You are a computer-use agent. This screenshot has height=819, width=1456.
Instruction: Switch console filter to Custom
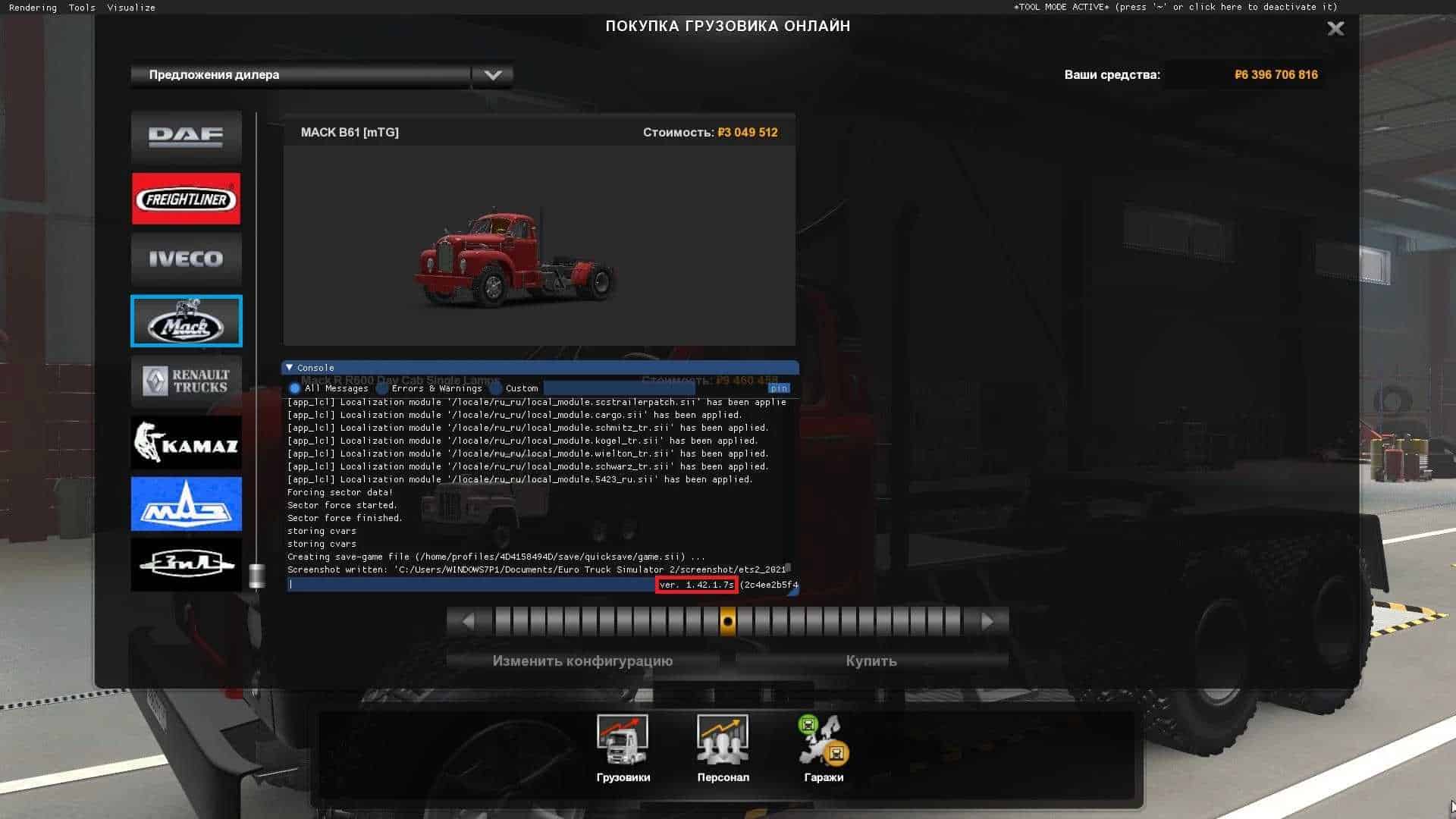point(496,388)
